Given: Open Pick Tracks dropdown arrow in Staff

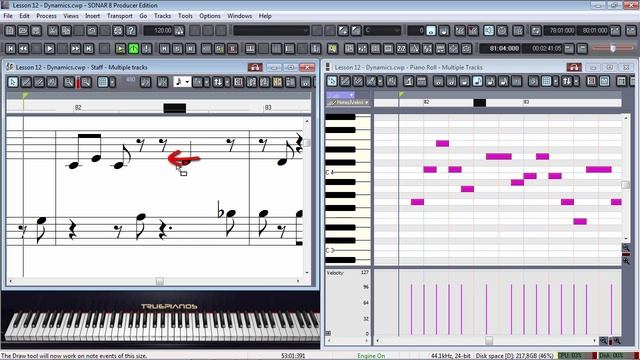Looking at the screenshot, I should 227,82.
